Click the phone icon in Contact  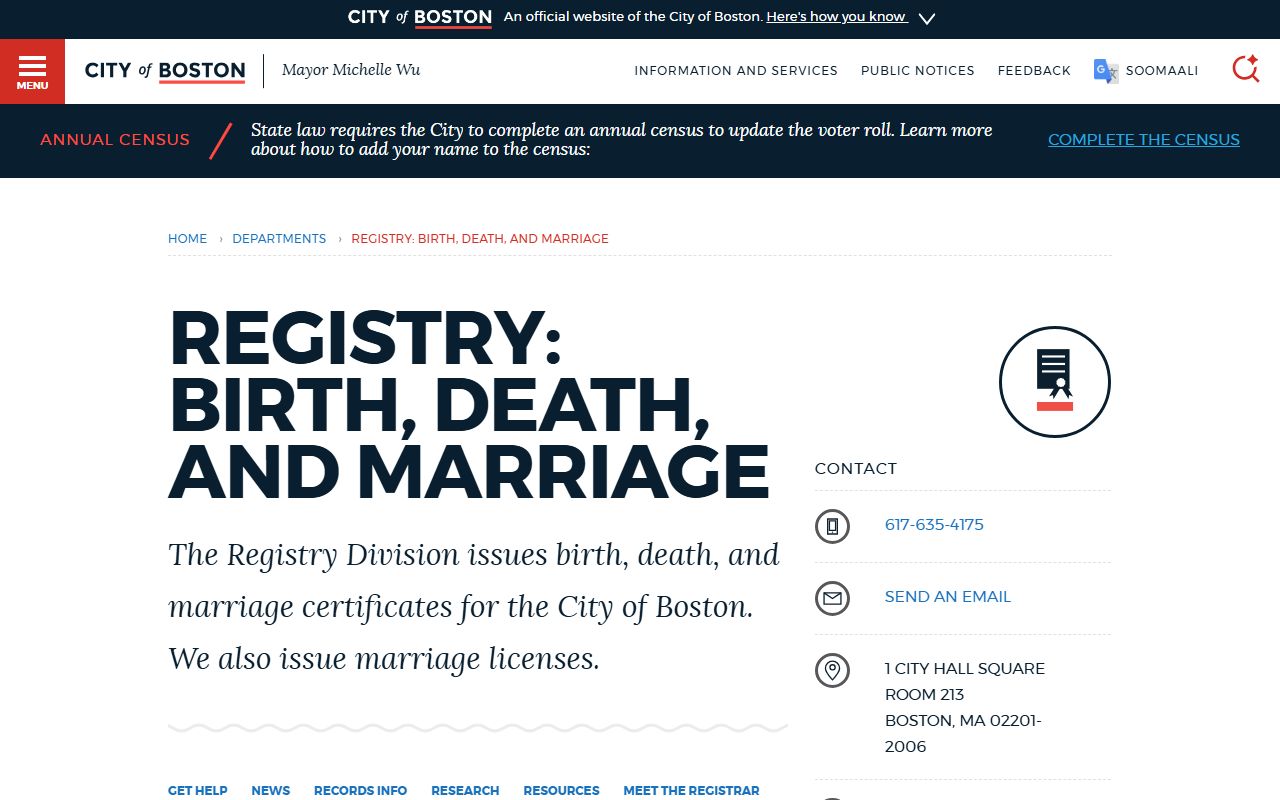pyautogui.click(x=832, y=526)
